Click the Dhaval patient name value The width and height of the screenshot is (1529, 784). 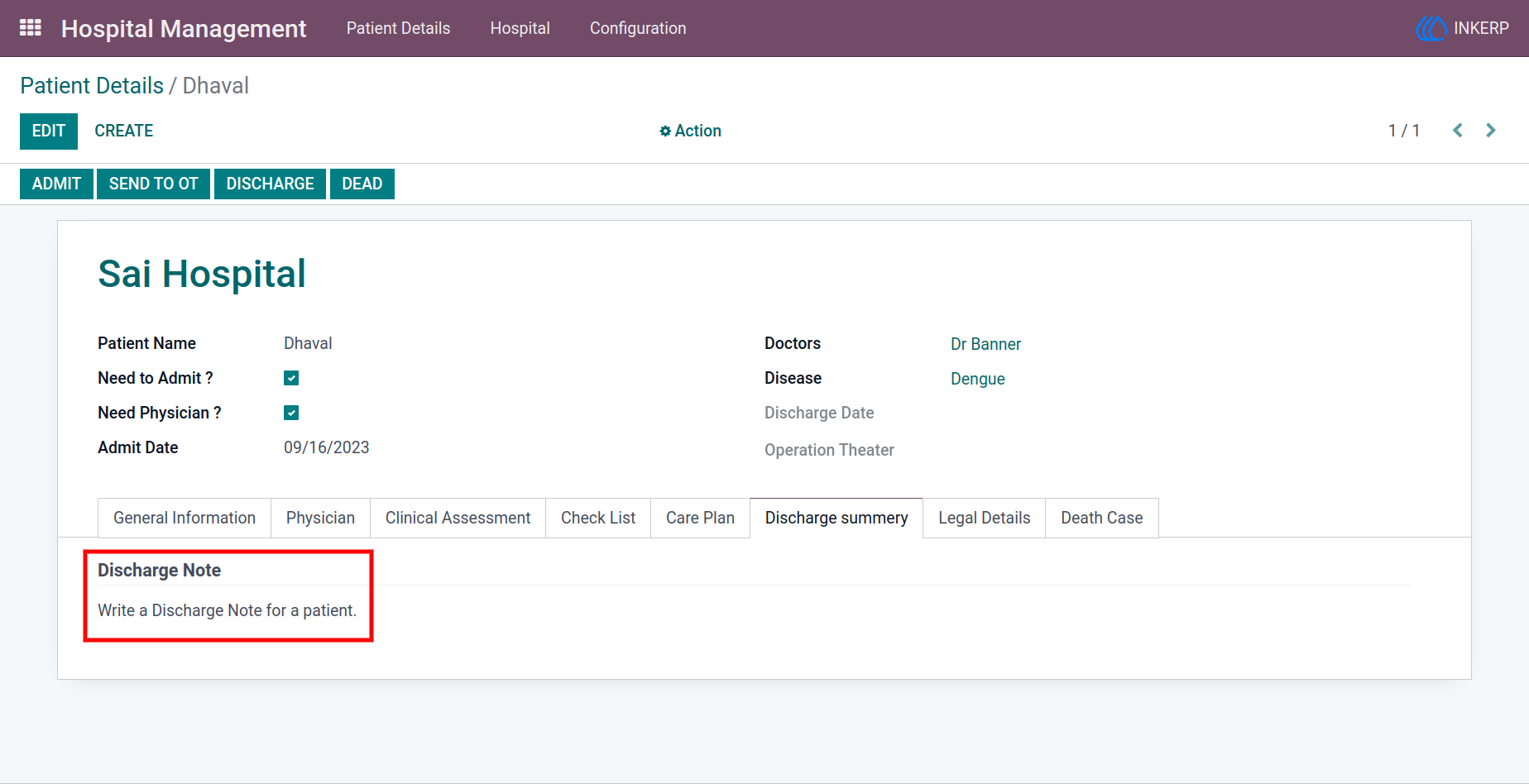point(308,343)
